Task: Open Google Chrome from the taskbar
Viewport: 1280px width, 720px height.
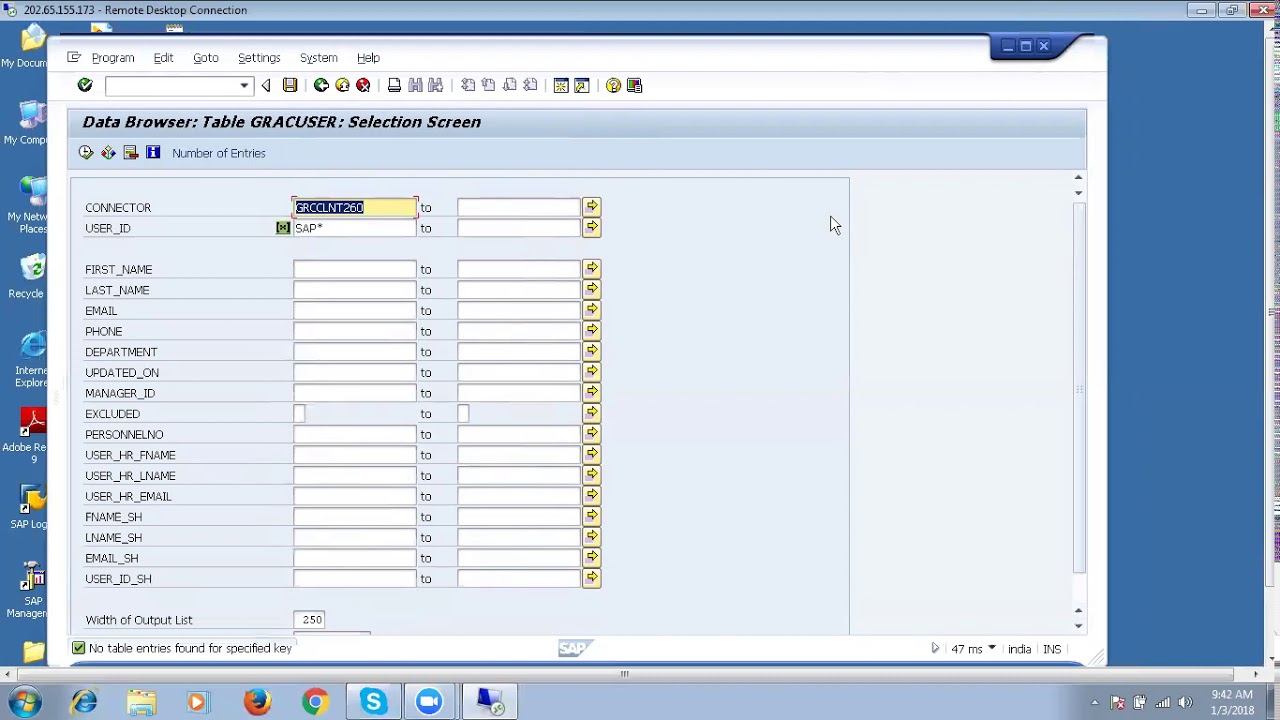Action: coord(315,702)
